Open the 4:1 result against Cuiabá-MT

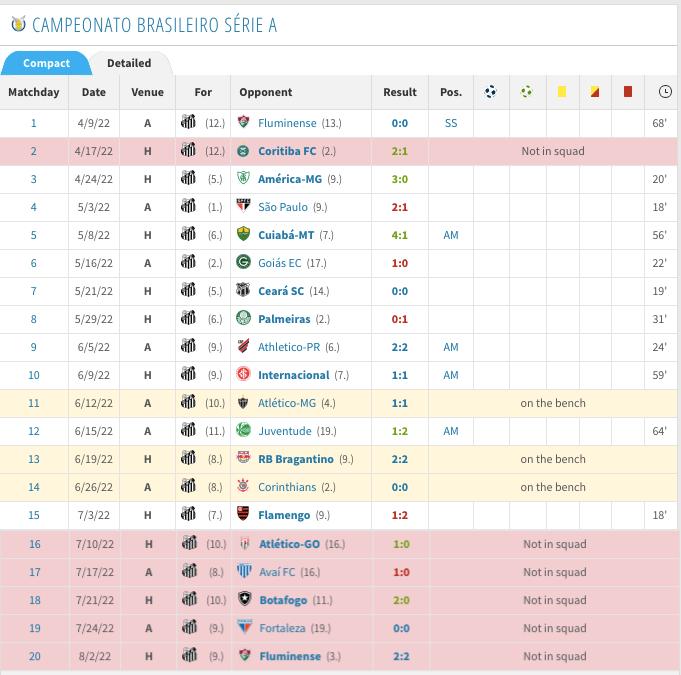tap(400, 235)
